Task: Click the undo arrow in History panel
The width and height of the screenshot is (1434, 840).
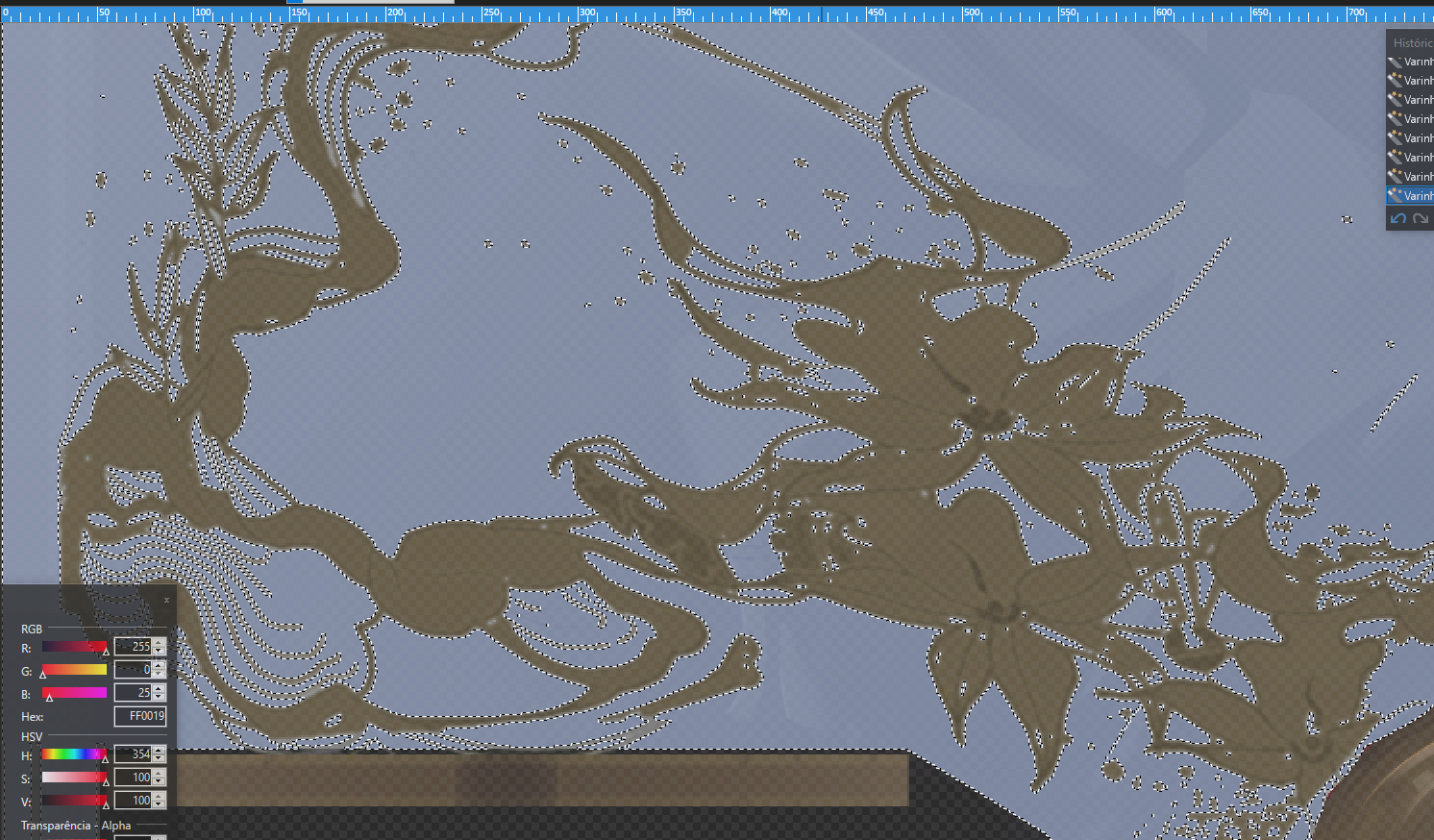Action: click(x=1398, y=218)
